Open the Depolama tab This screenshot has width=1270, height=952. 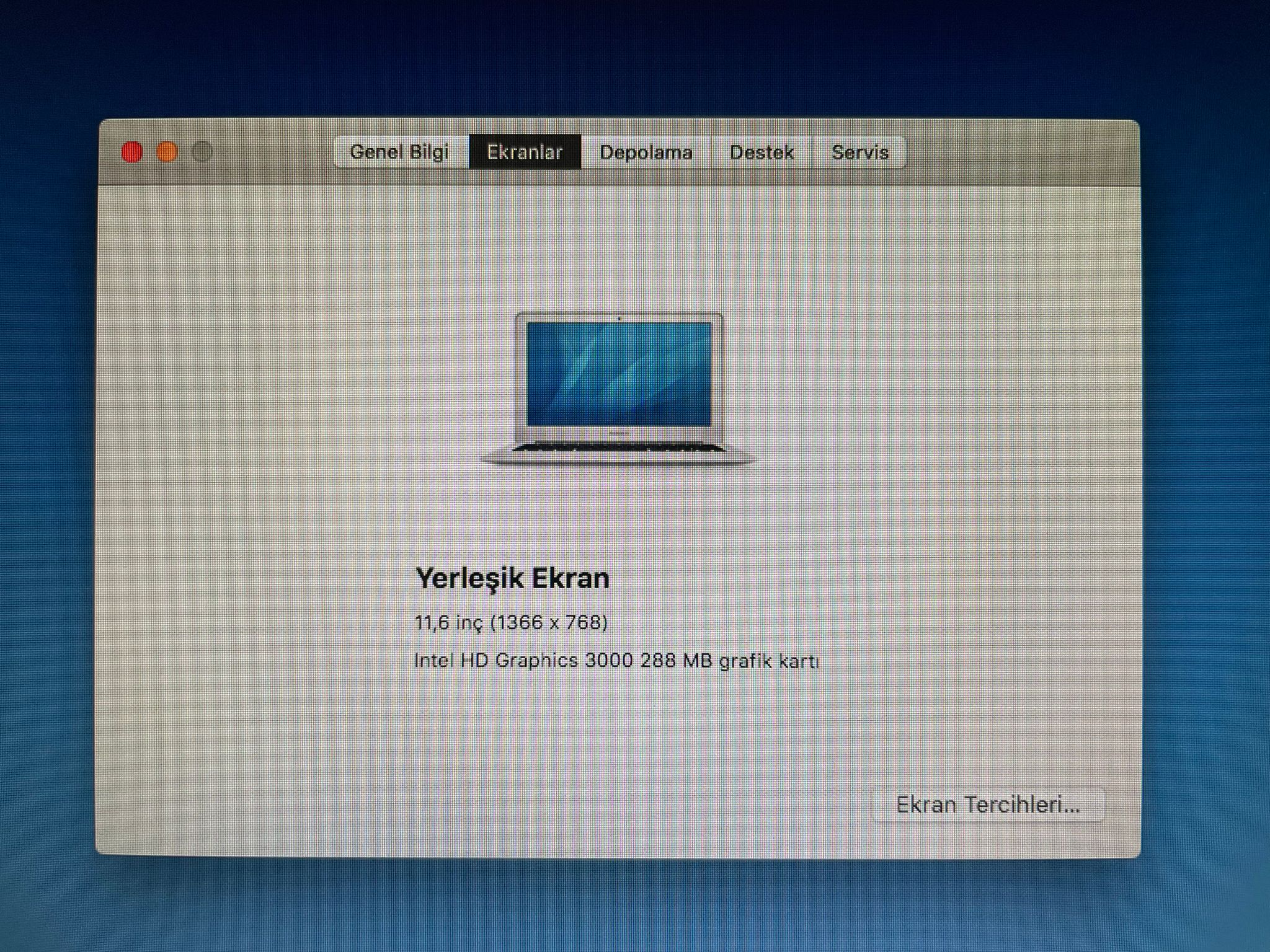click(646, 152)
